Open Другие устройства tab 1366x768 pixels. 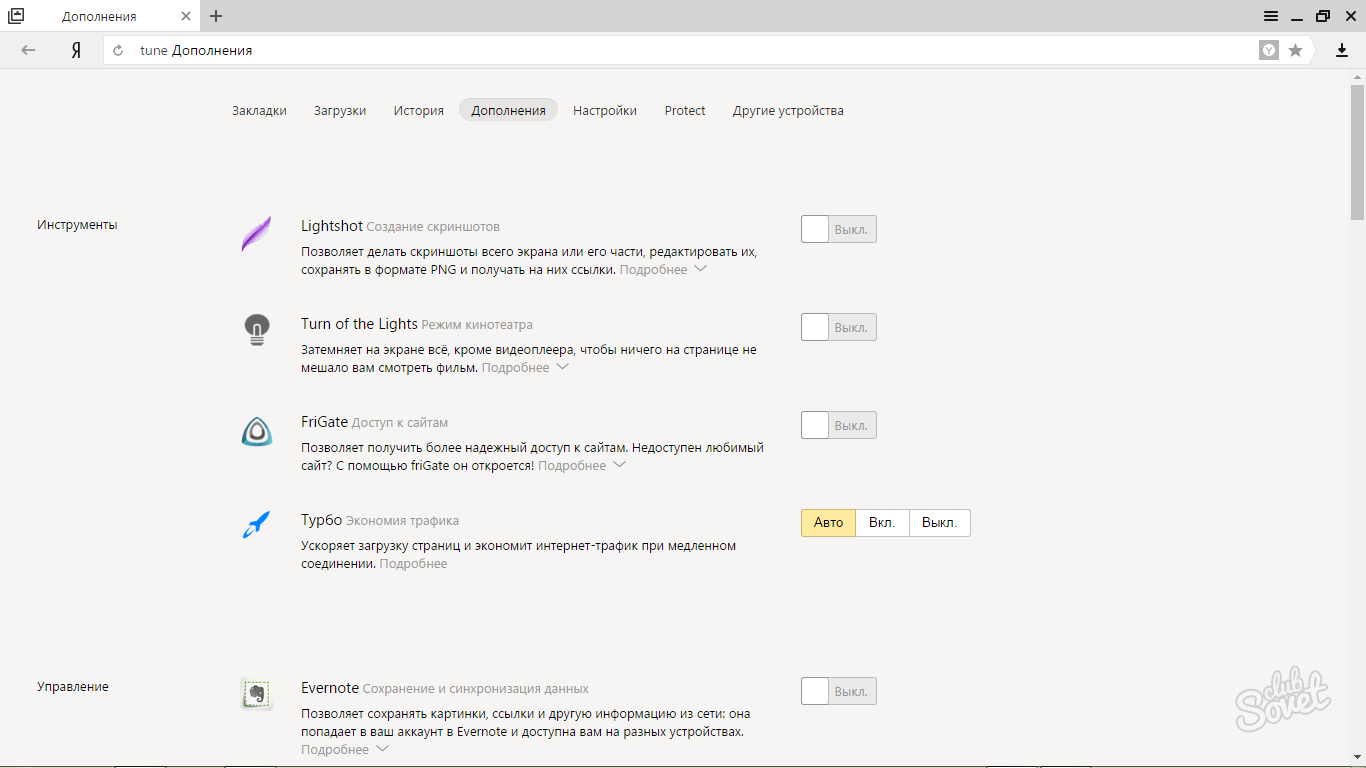click(x=788, y=111)
